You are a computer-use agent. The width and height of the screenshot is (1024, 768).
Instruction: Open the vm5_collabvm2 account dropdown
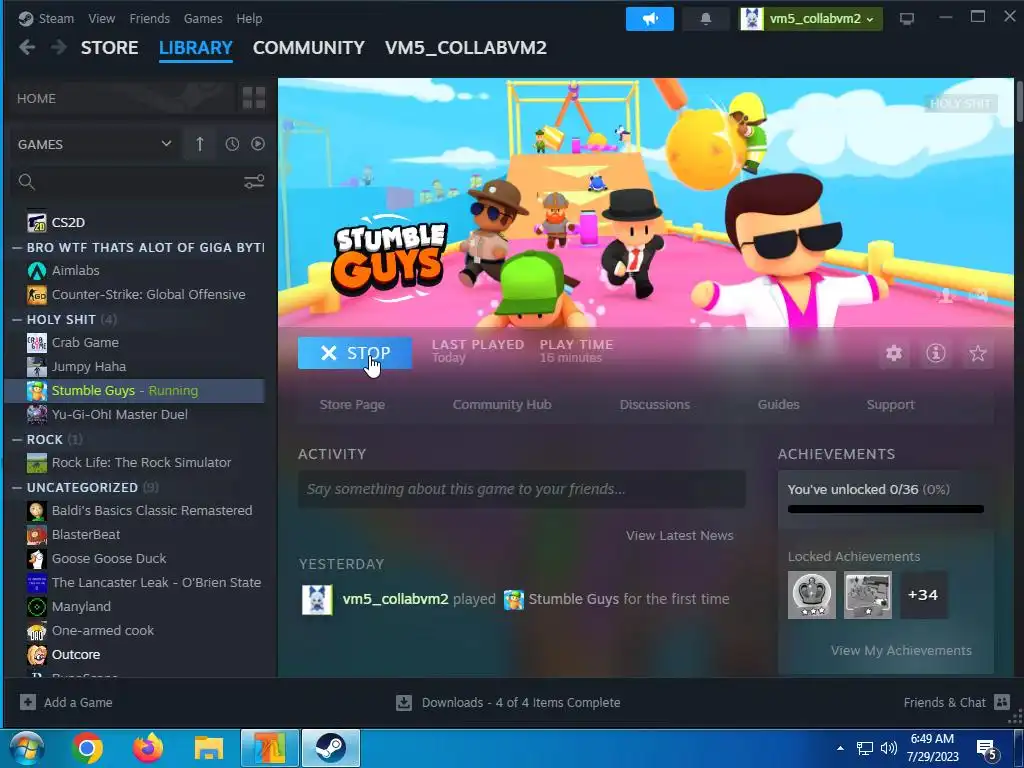pos(811,19)
